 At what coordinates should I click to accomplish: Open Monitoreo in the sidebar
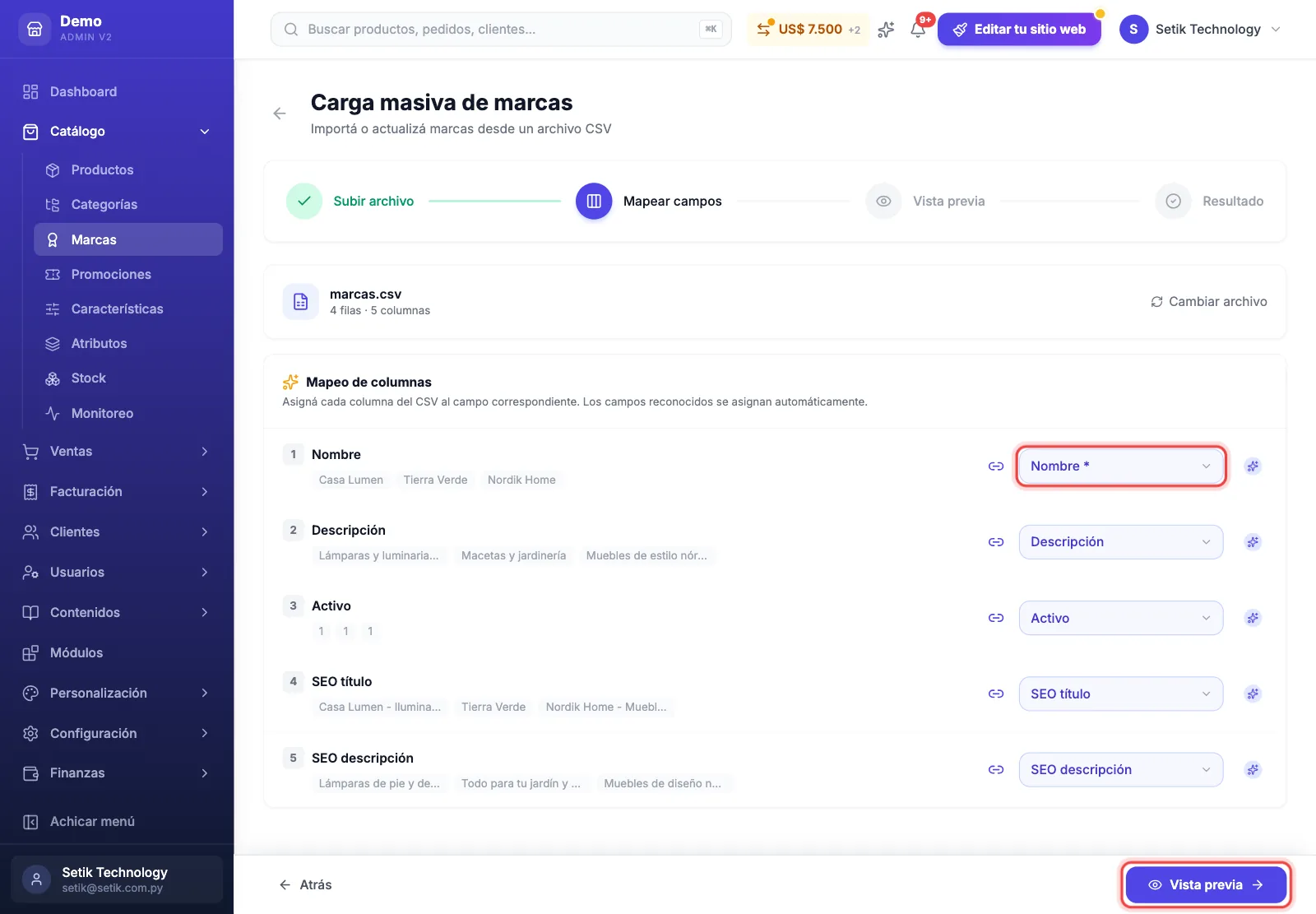(x=128, y=414)
